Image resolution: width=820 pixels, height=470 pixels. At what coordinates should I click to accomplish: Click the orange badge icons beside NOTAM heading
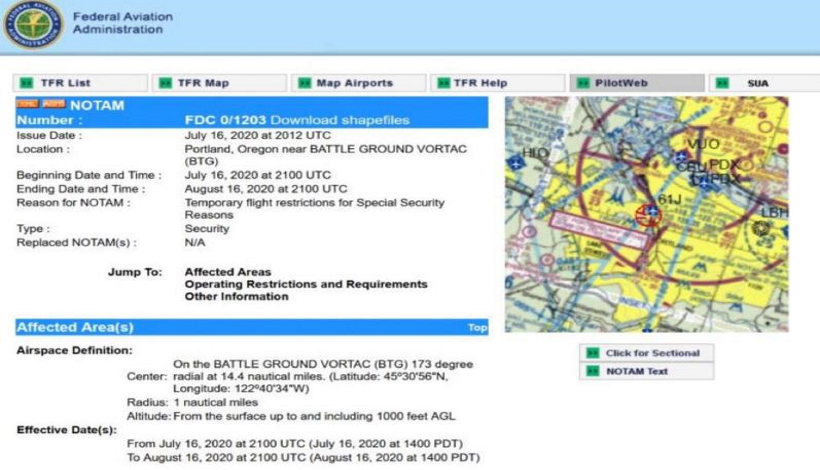click(40, 105)
